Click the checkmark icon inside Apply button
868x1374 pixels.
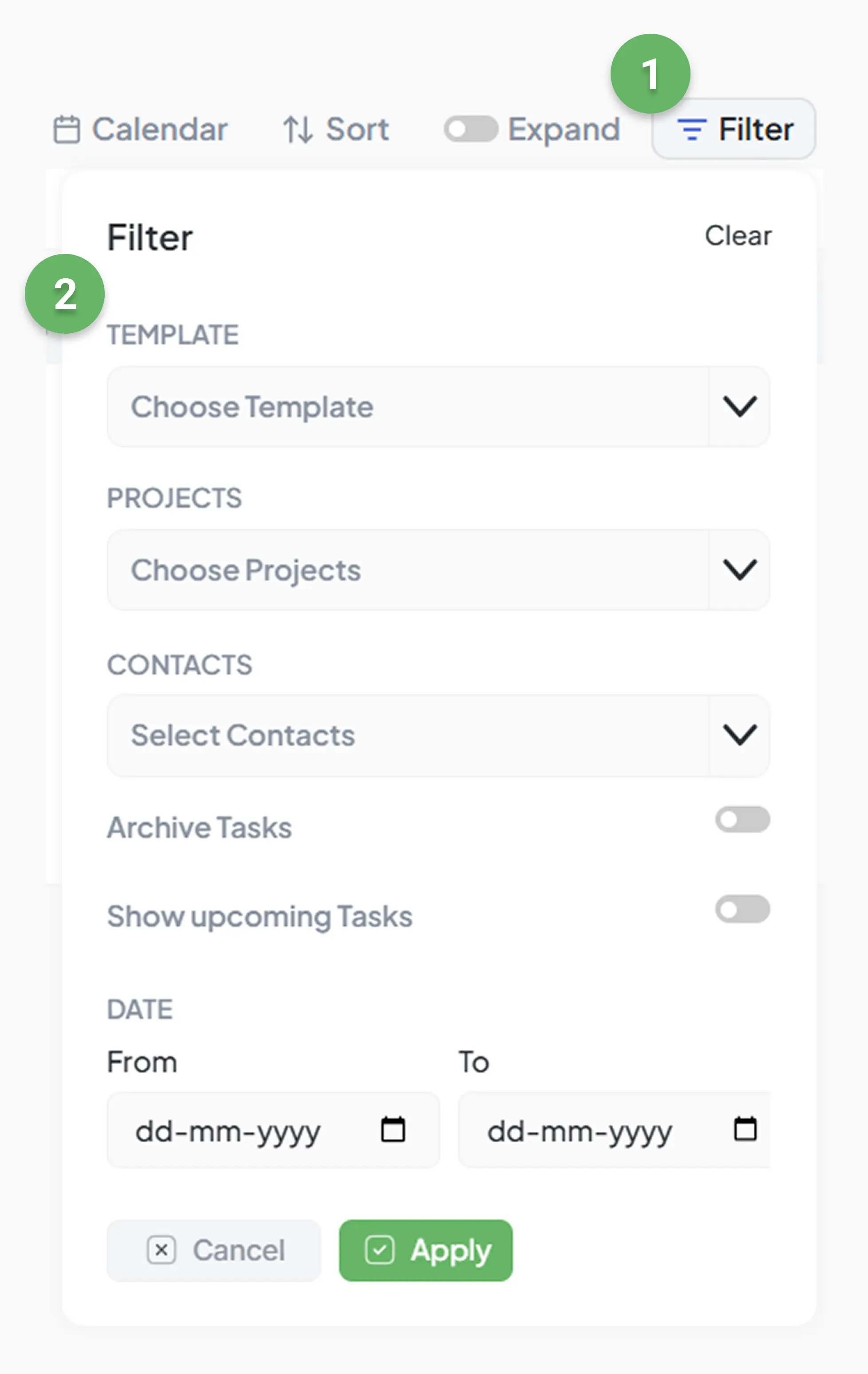point(381,1250)
